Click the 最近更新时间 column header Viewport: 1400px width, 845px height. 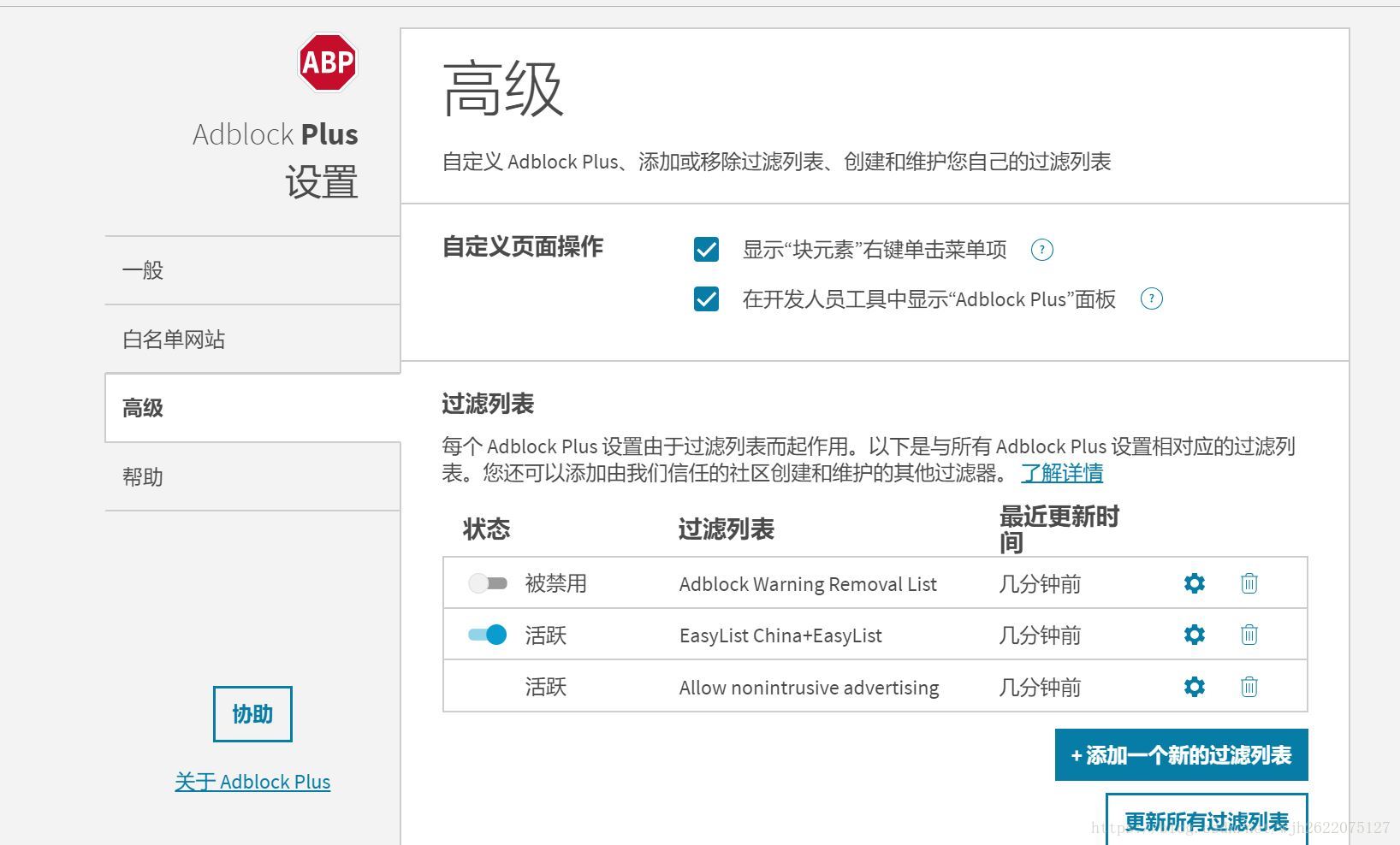pyautogui.click(x=1059, y=529)
